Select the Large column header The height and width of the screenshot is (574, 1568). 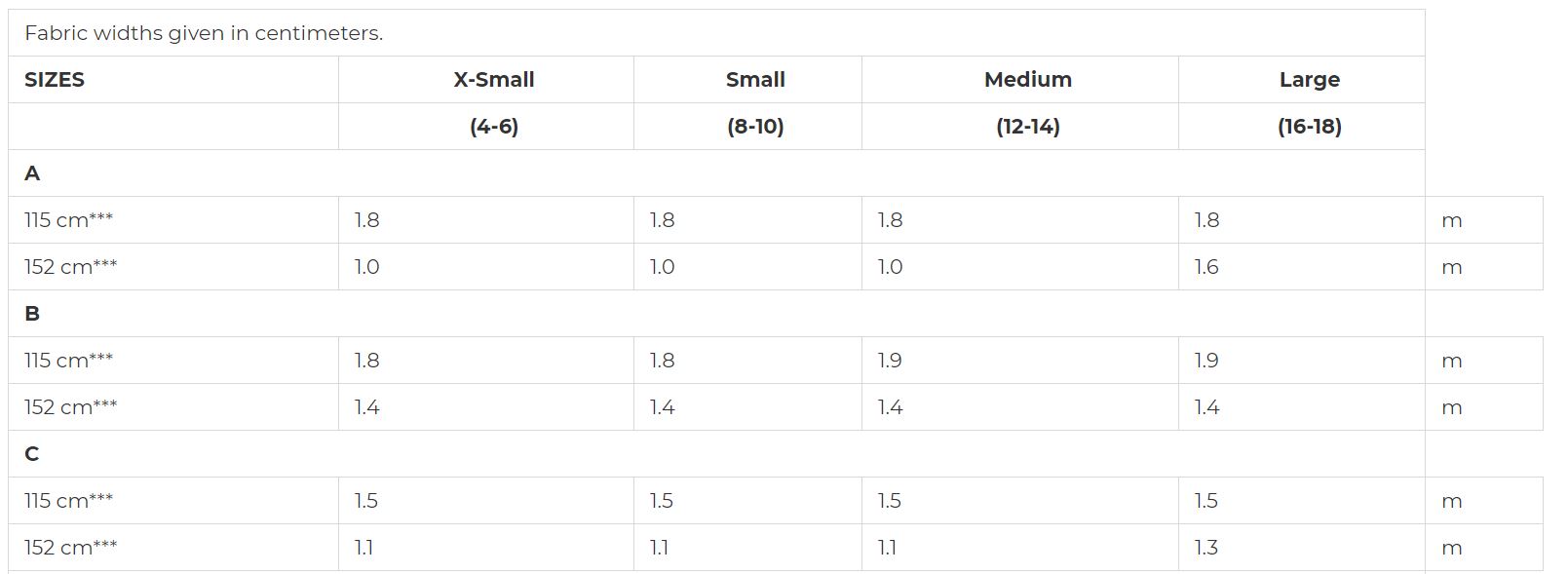tap(1309, 80)
